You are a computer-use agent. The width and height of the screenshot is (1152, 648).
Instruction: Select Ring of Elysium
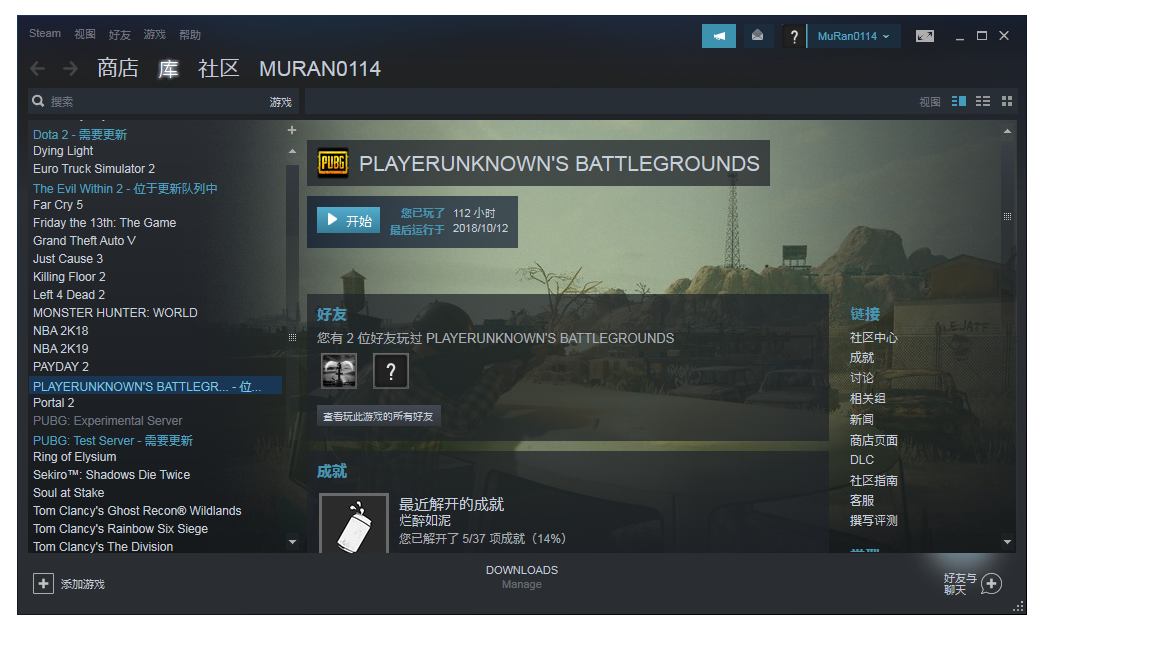coord(74,456)
